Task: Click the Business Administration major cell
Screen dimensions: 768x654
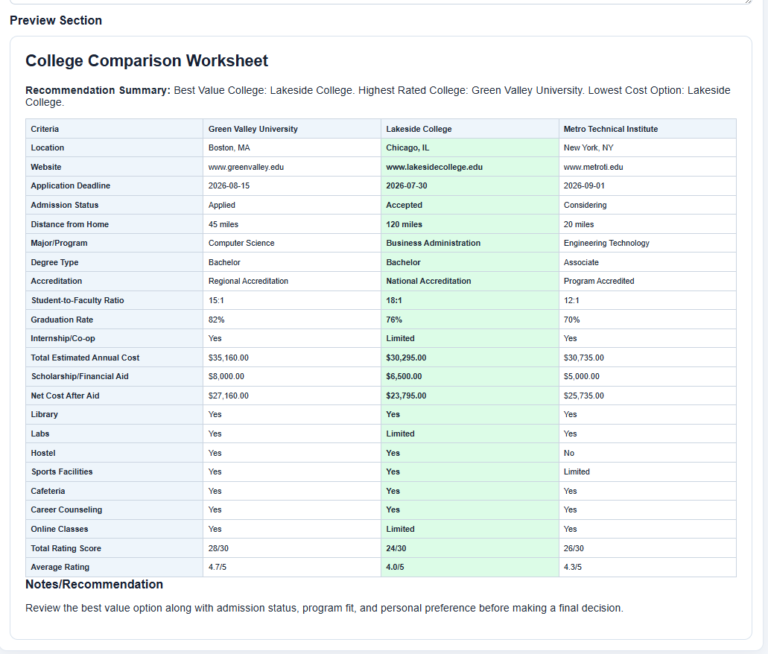Action: click(470, 243)
